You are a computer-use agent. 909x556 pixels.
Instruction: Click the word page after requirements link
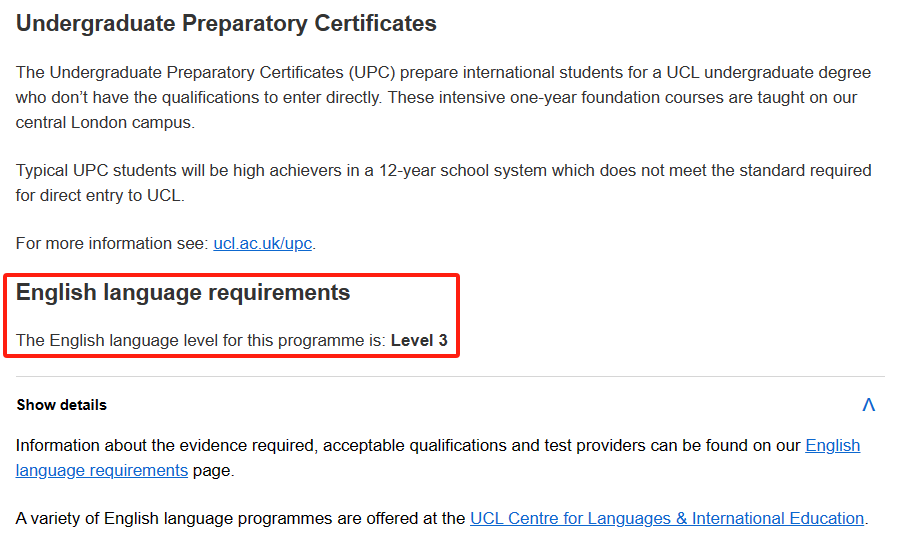(x=212, y=470)
